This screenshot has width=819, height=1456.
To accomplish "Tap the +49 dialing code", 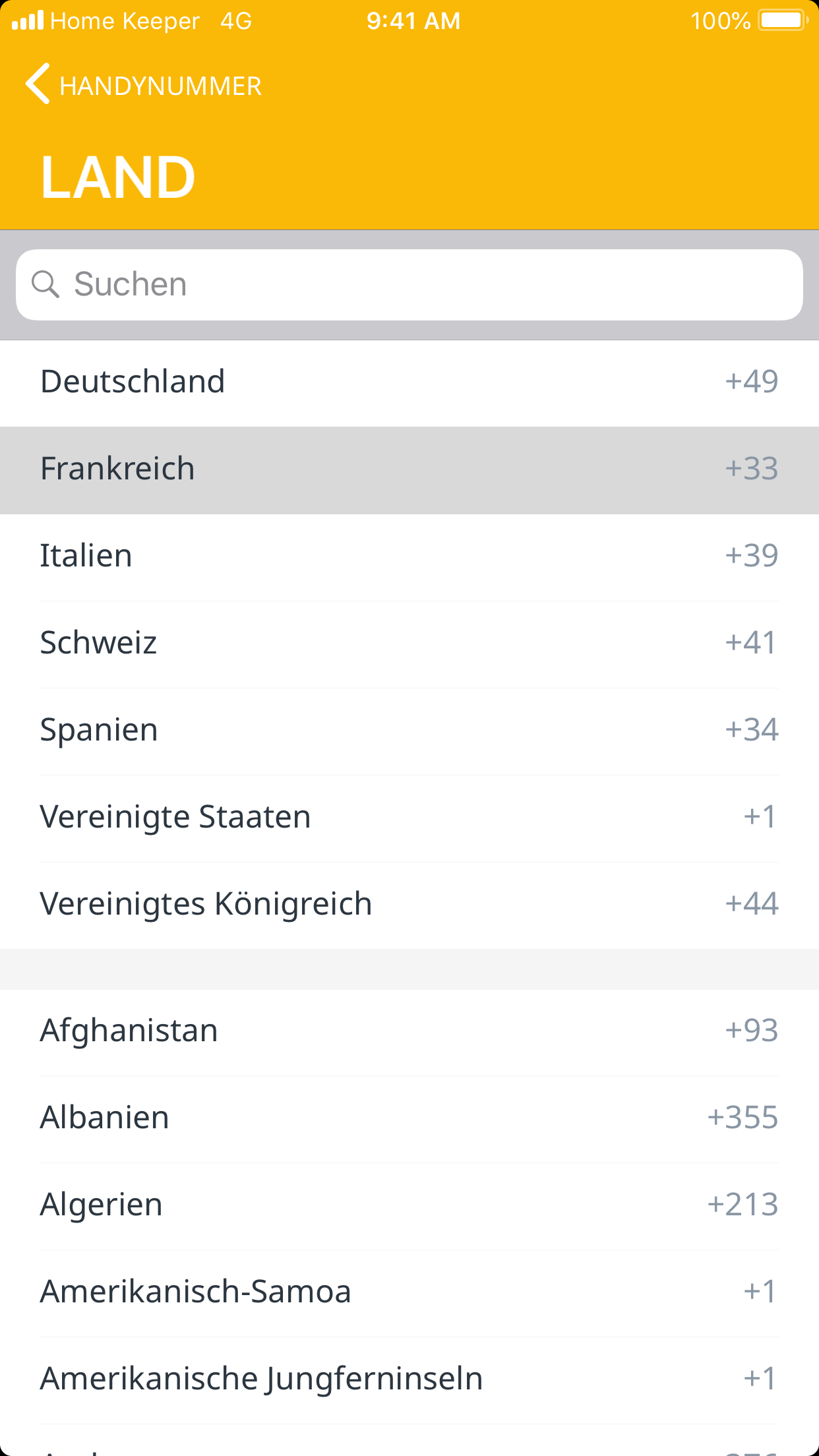I will [x=751, y=382].
